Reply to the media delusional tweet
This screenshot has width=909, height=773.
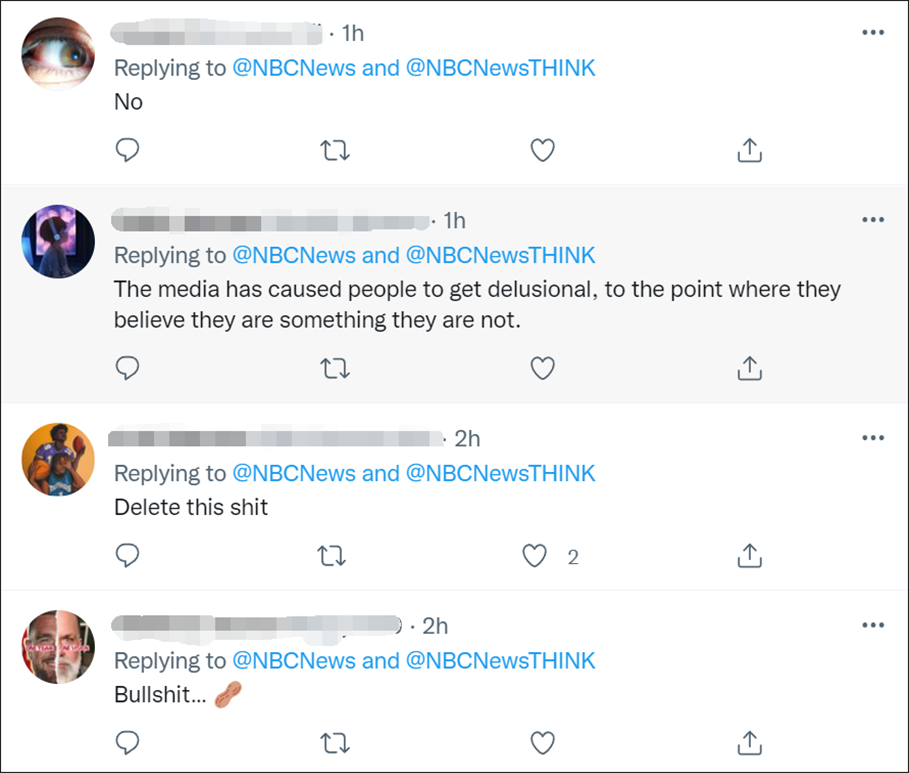tap(127, 369)
